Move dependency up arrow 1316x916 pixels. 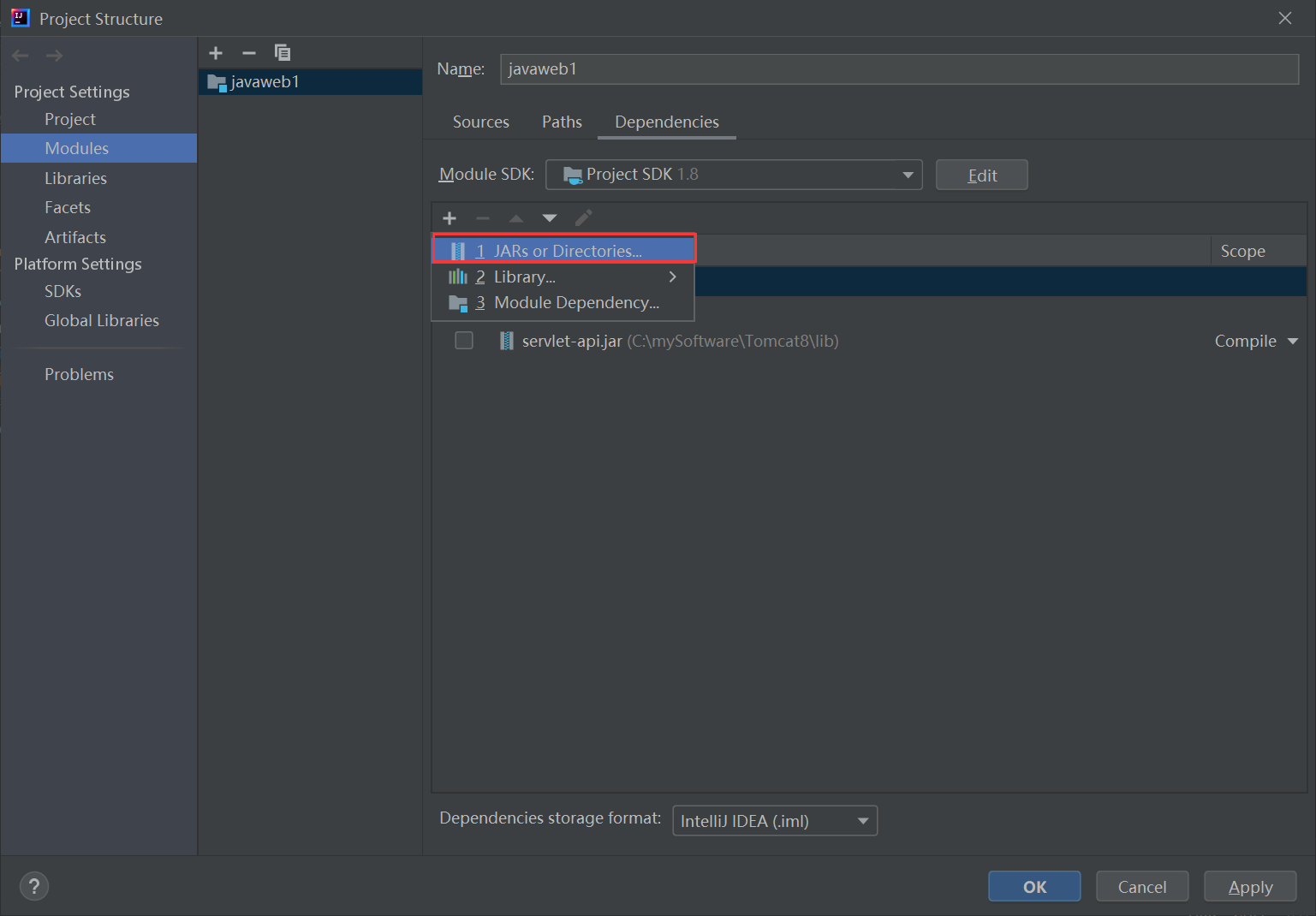point(516,218)
